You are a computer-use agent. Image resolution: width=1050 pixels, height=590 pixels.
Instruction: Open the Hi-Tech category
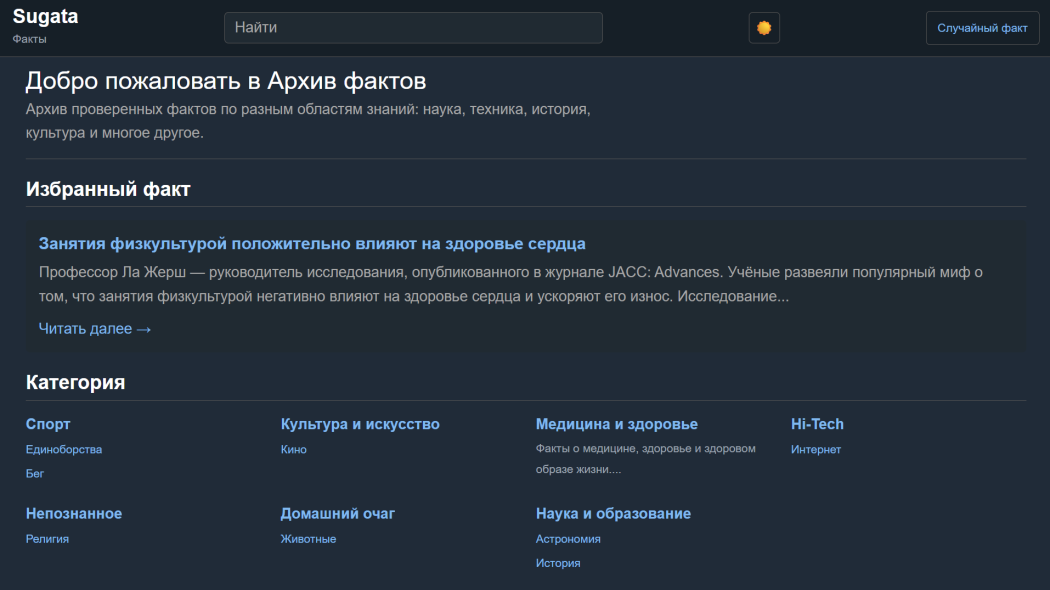[x=817, y=424]
